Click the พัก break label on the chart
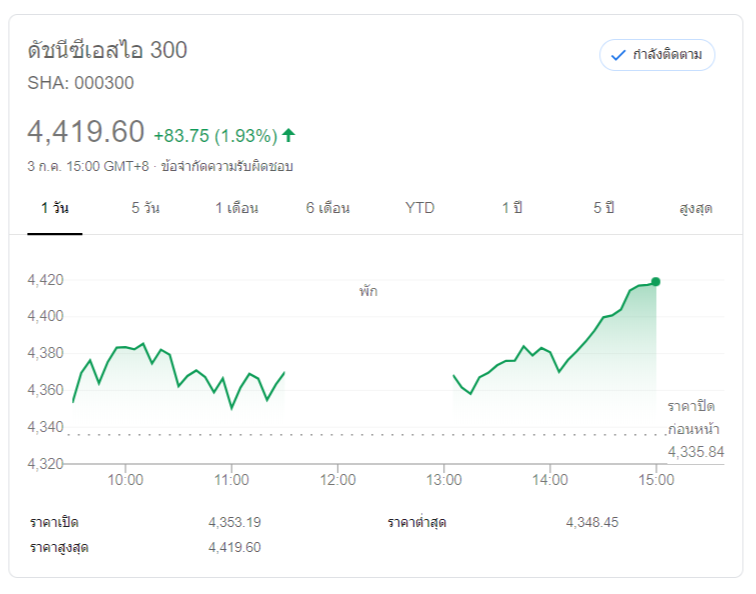Image resolution: width=756 pixels, height=594 pixels. tap(369, 292)
